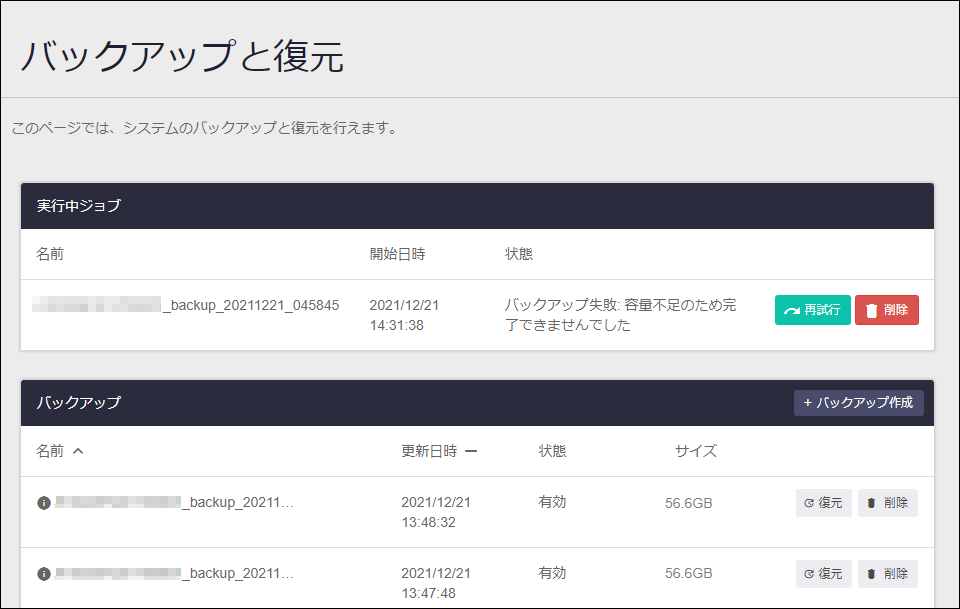960x609 pixels.
Task: Click the 開始日時 column header in 実行中ジョブ
Action: click(397, 254)
